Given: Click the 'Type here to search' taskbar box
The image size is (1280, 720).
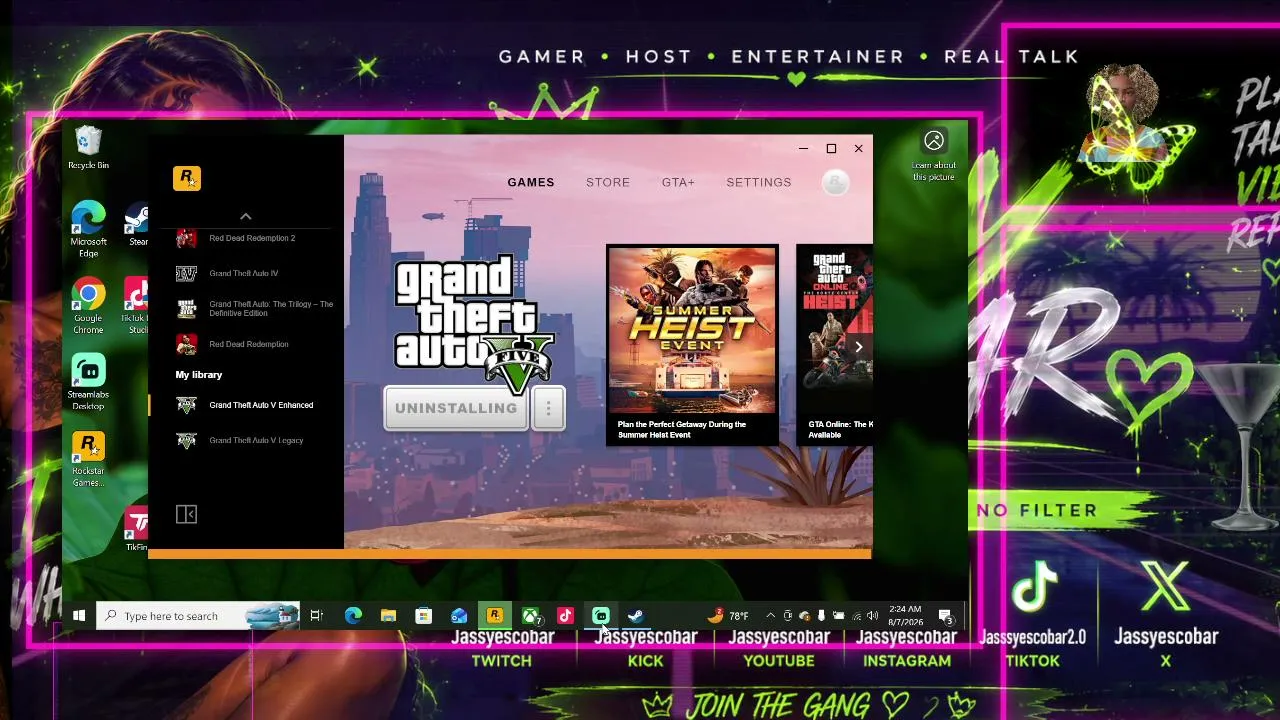Looking at the screenshot, I should [198, 616].
